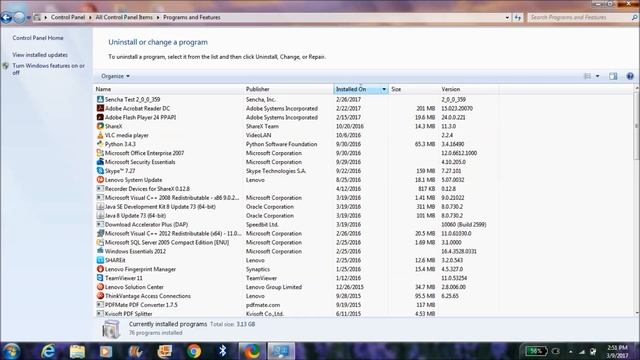Open the Windows Start button

click(11, 351)
